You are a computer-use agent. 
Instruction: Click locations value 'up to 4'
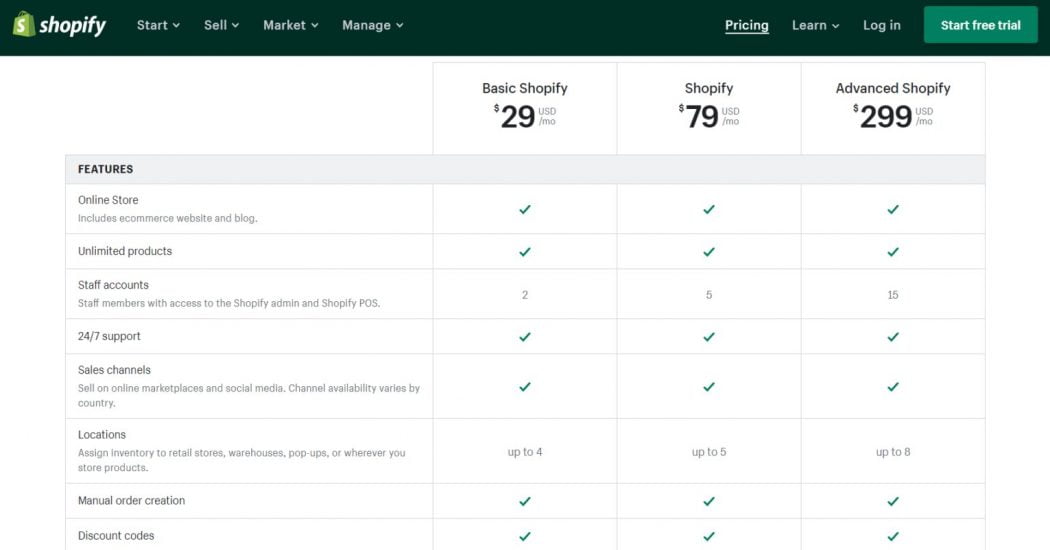pyautogui.click(x=525, y=452)
